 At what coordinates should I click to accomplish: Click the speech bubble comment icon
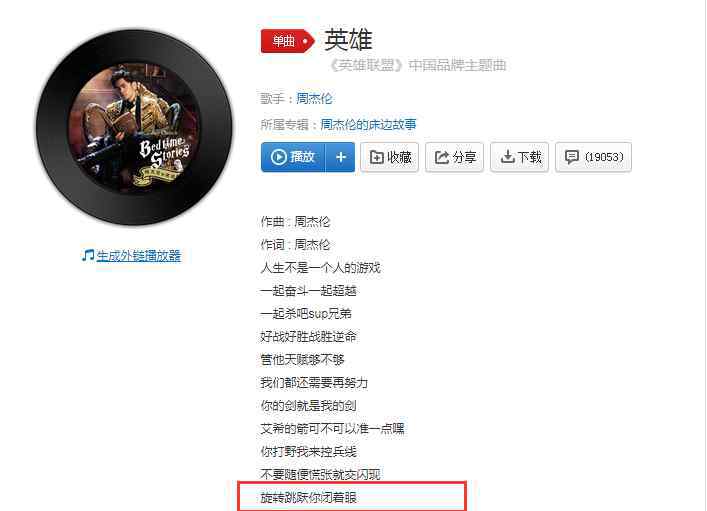pyautogui.click(x=572, y=157)
